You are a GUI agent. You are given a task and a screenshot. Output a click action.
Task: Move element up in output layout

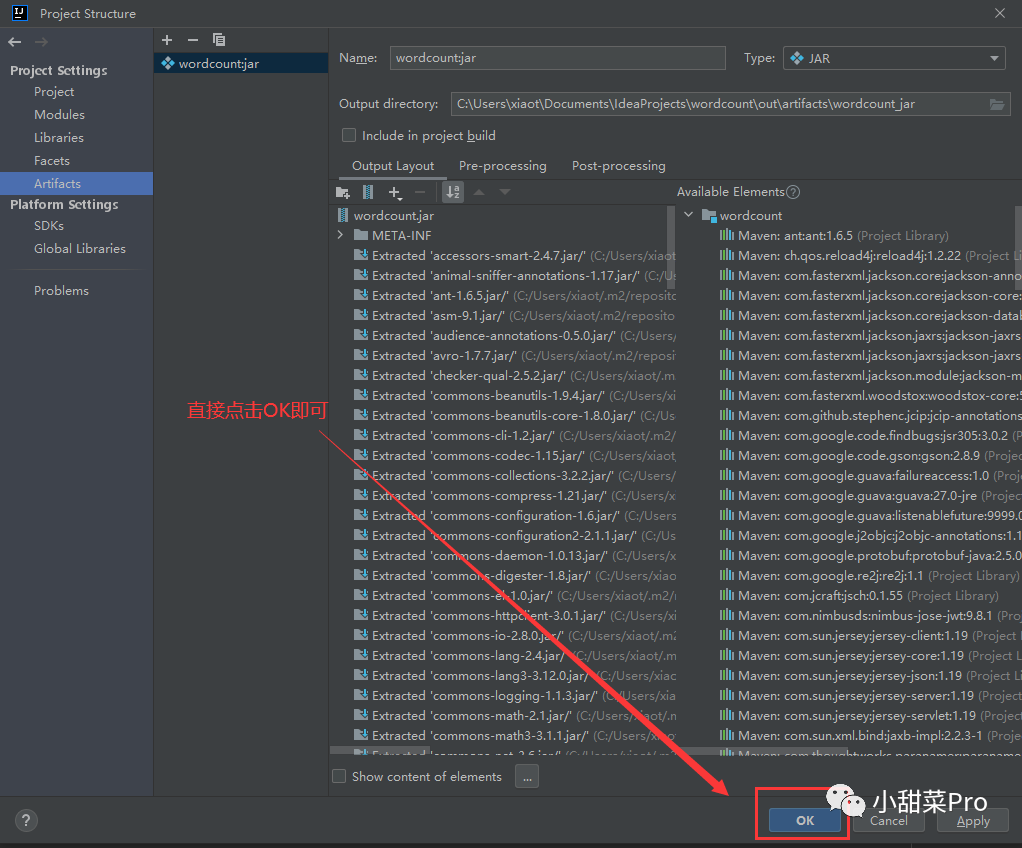tap(479, 192)
